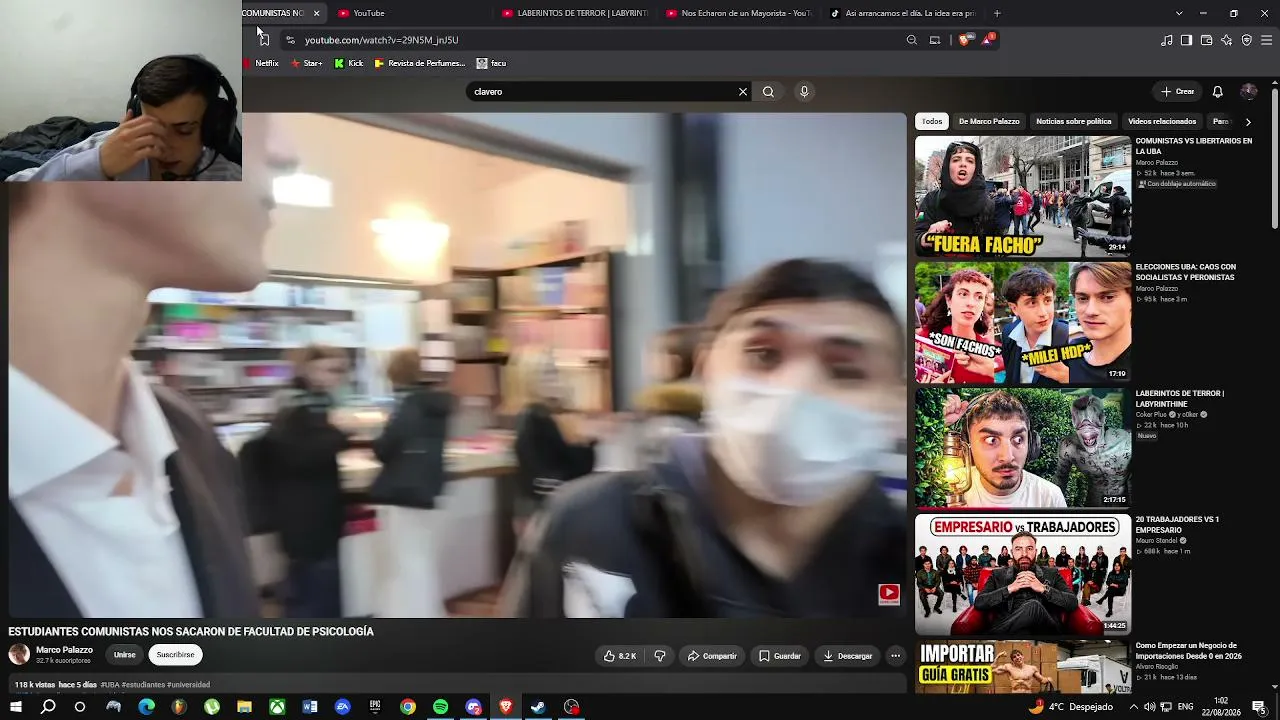This screenshot has height=720, width=1280.
Task: Open Elecciones UBA video thumbnail
Action: click(x=1023, y=323)
